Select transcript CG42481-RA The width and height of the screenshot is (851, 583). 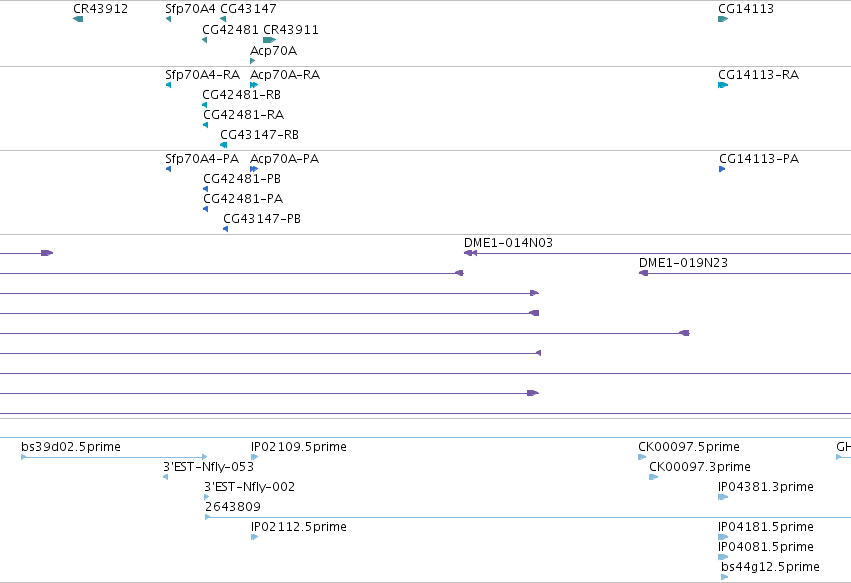[243, 115]
